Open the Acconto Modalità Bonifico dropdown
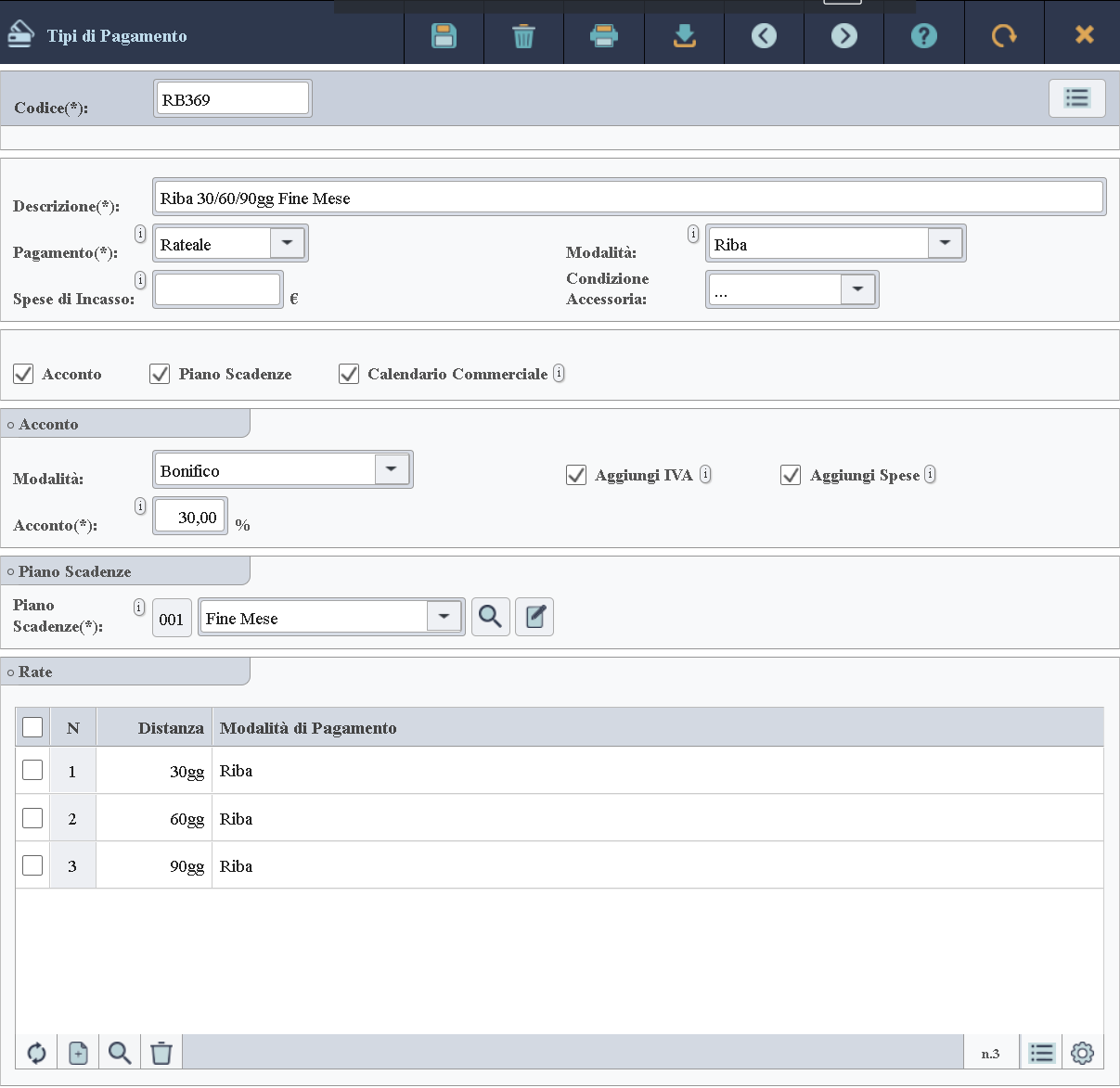The width and height of the screenshot is (1120, 1088). coord(392,469)
